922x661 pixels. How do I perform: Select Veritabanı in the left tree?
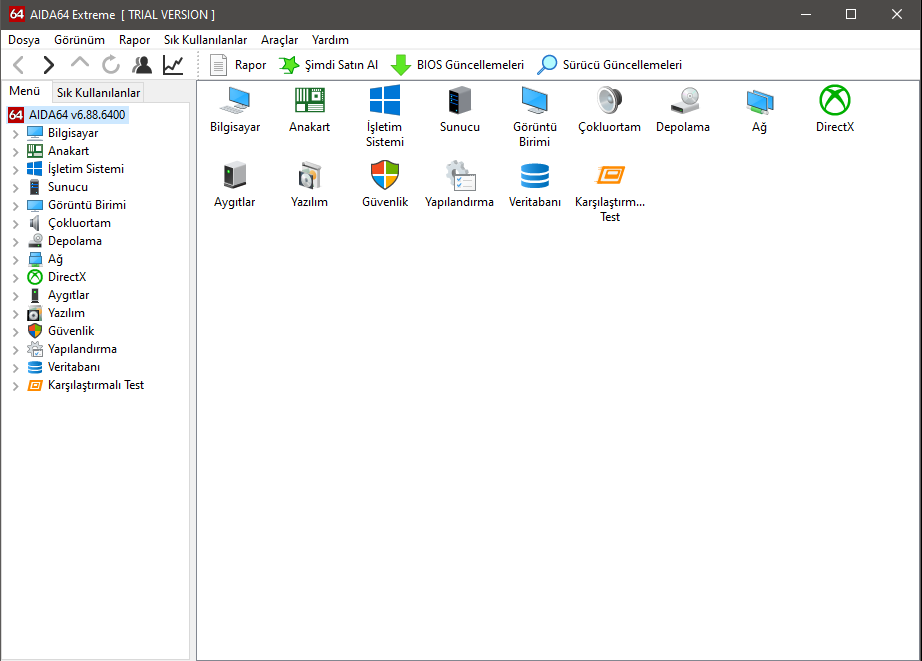pyautogui.click(x=74, y=367)
